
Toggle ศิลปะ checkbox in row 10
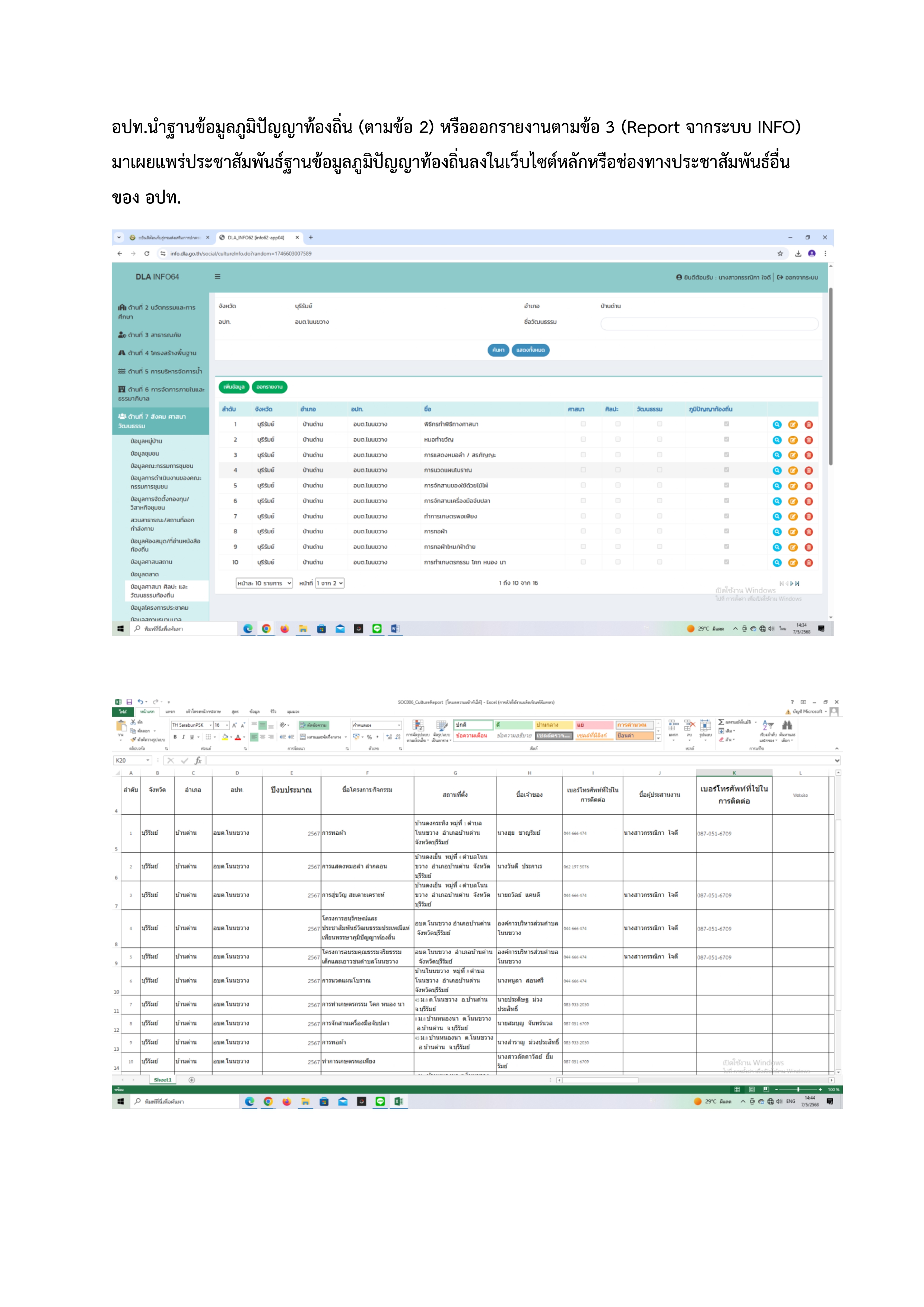618,562
